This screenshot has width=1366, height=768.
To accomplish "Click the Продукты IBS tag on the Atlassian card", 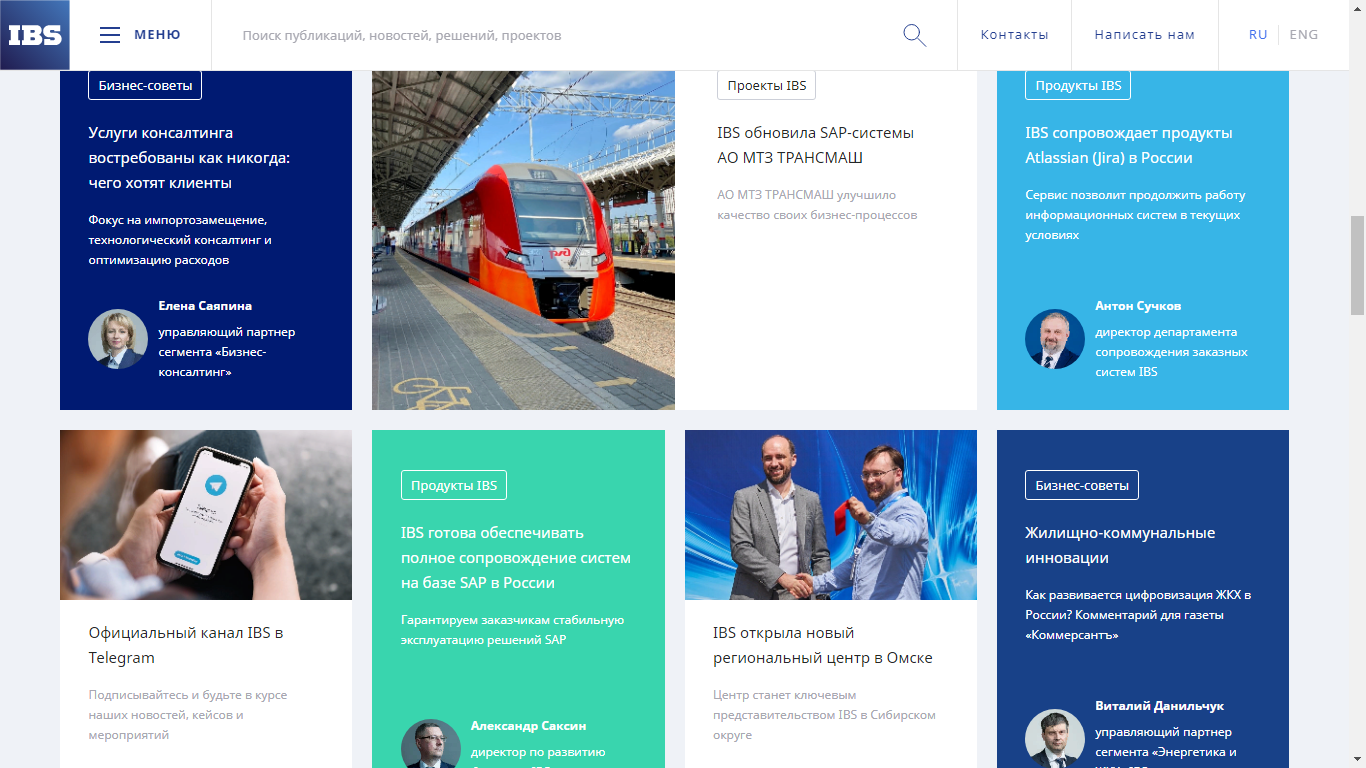I will [1077, 86].
